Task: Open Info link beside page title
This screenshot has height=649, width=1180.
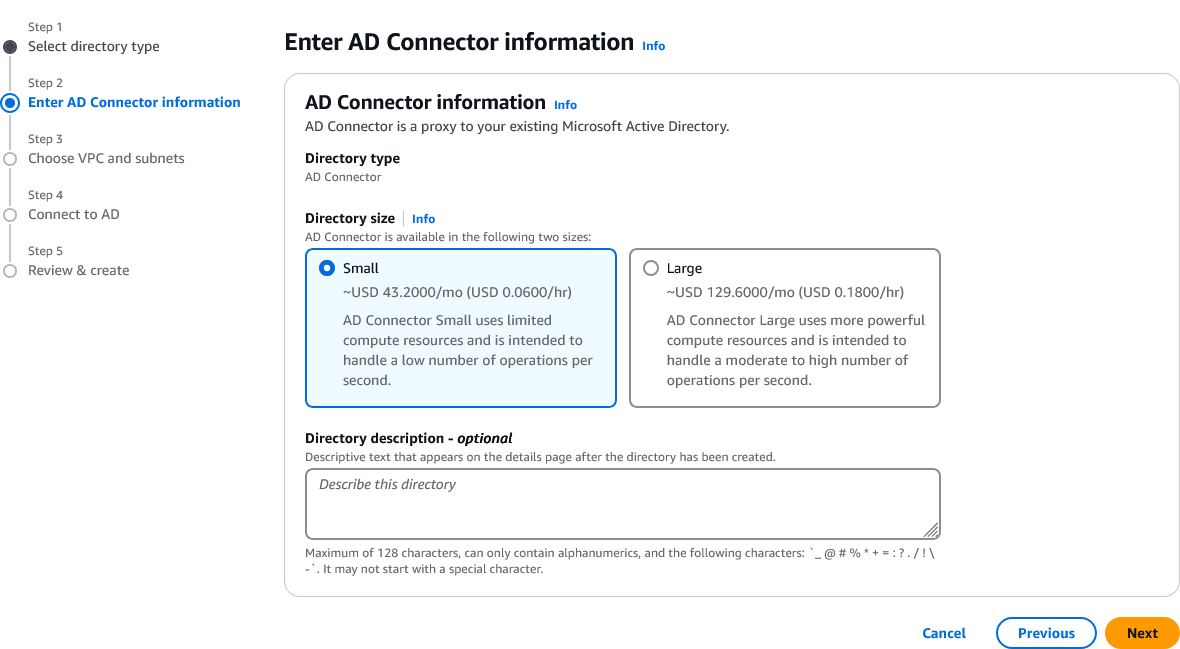Action: (x=654, y=46)
